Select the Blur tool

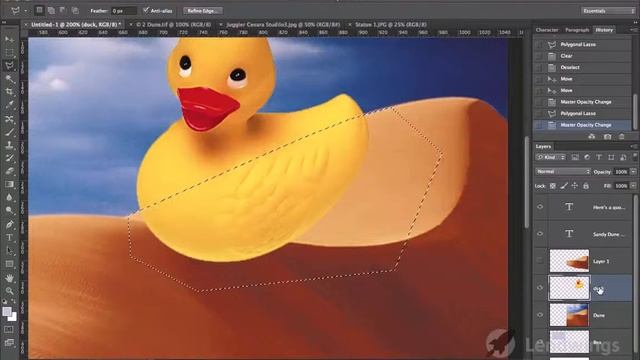coord(9,197)
